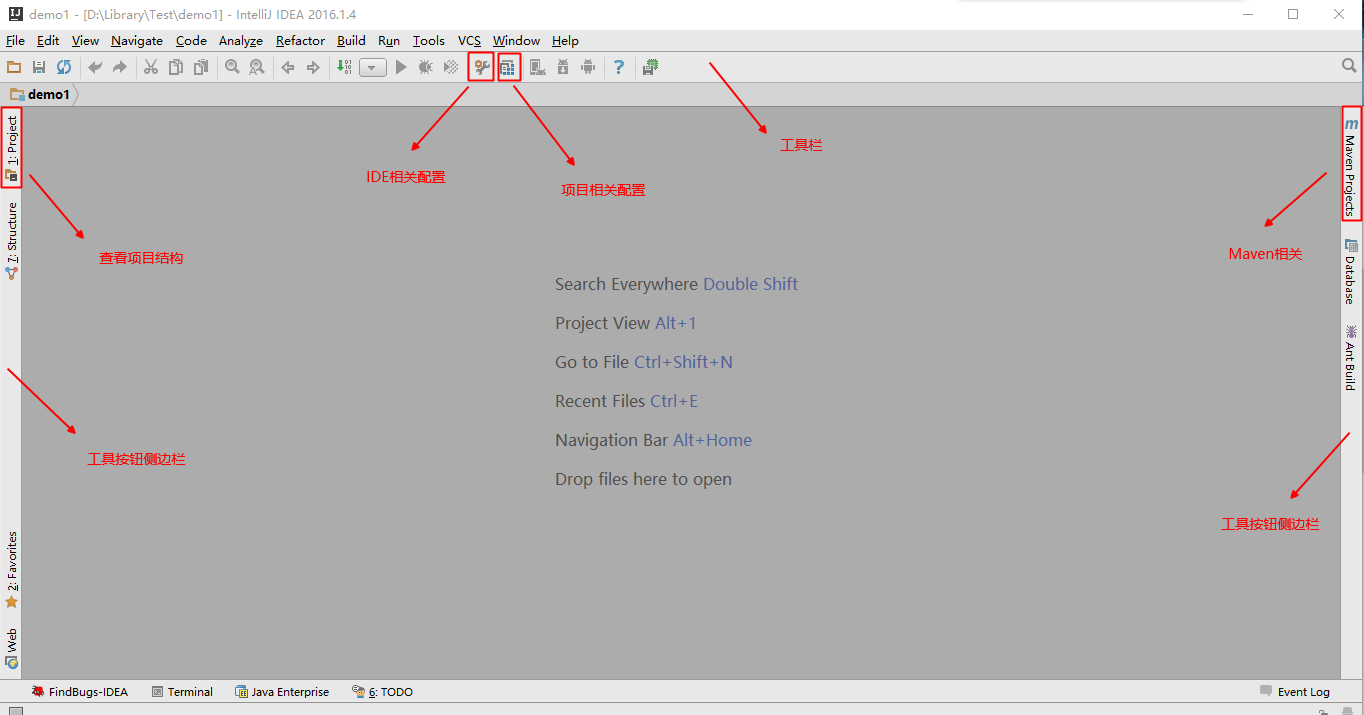Image resolution: width=1364 pixels, height=715 pixels.
Task: Open the Analyze menu
Action: point(241,41)
